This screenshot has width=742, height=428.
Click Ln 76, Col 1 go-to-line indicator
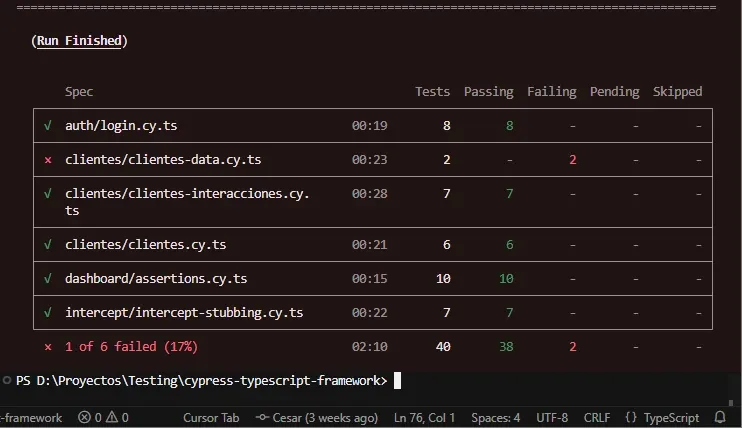pyautogui.click(x=424, y=418)
